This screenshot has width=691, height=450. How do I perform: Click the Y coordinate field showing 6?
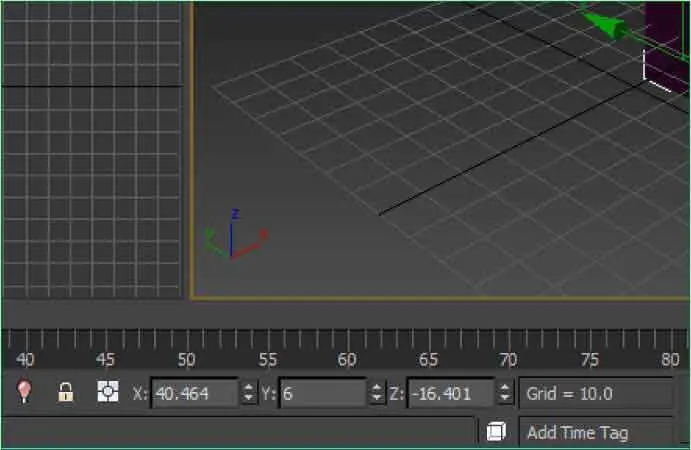coord(323,393)
